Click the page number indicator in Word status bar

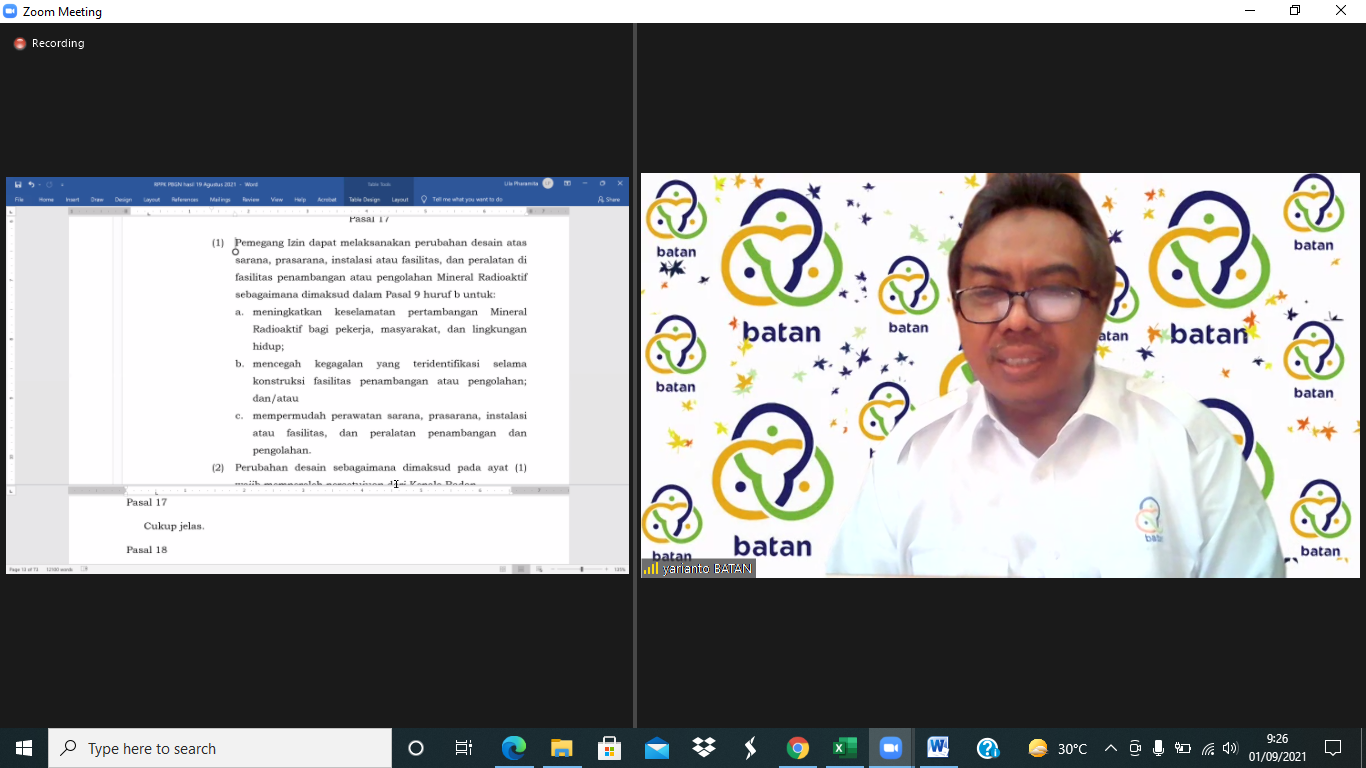(x=24, y=569)
